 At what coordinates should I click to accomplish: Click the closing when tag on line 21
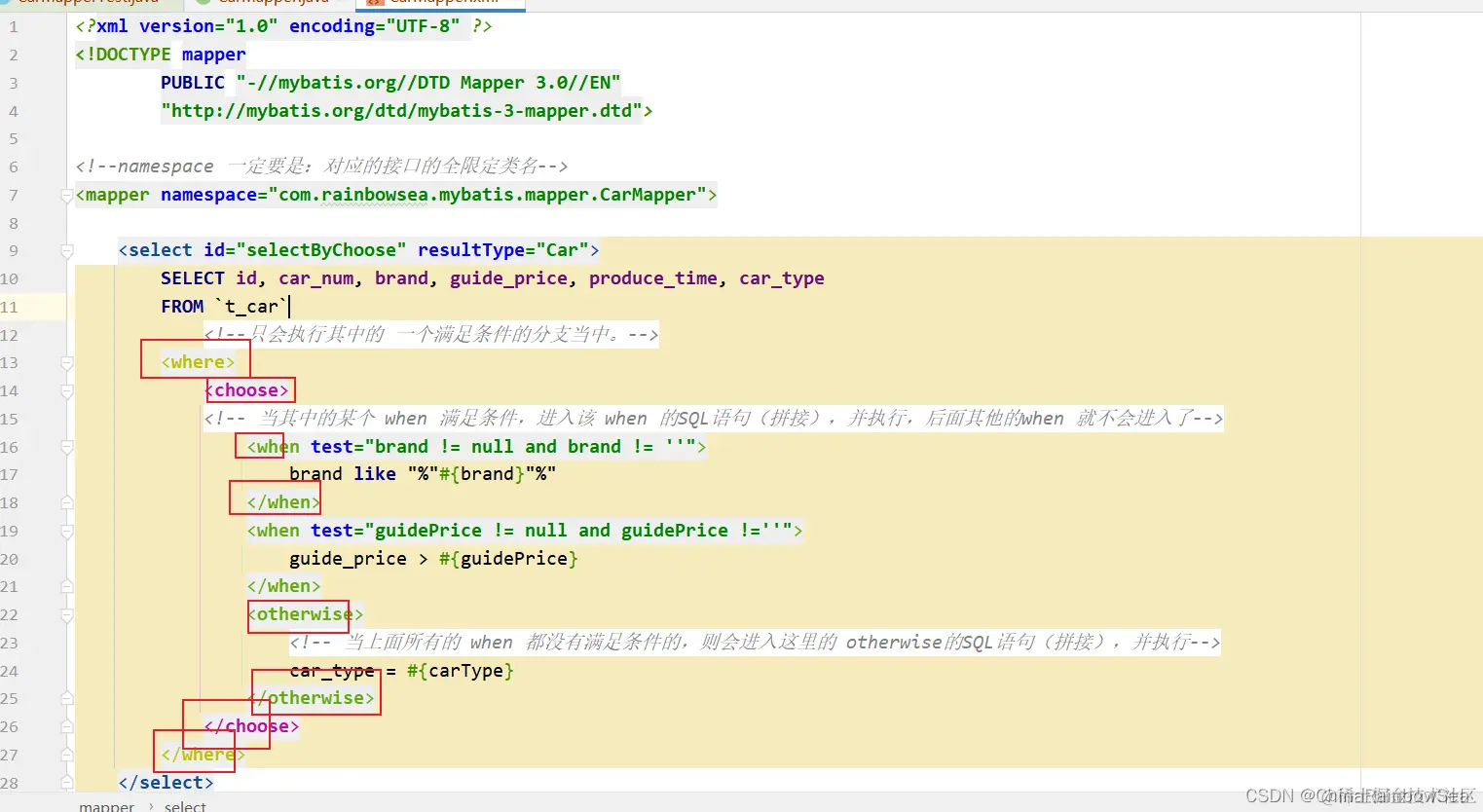tap(283, 586)
